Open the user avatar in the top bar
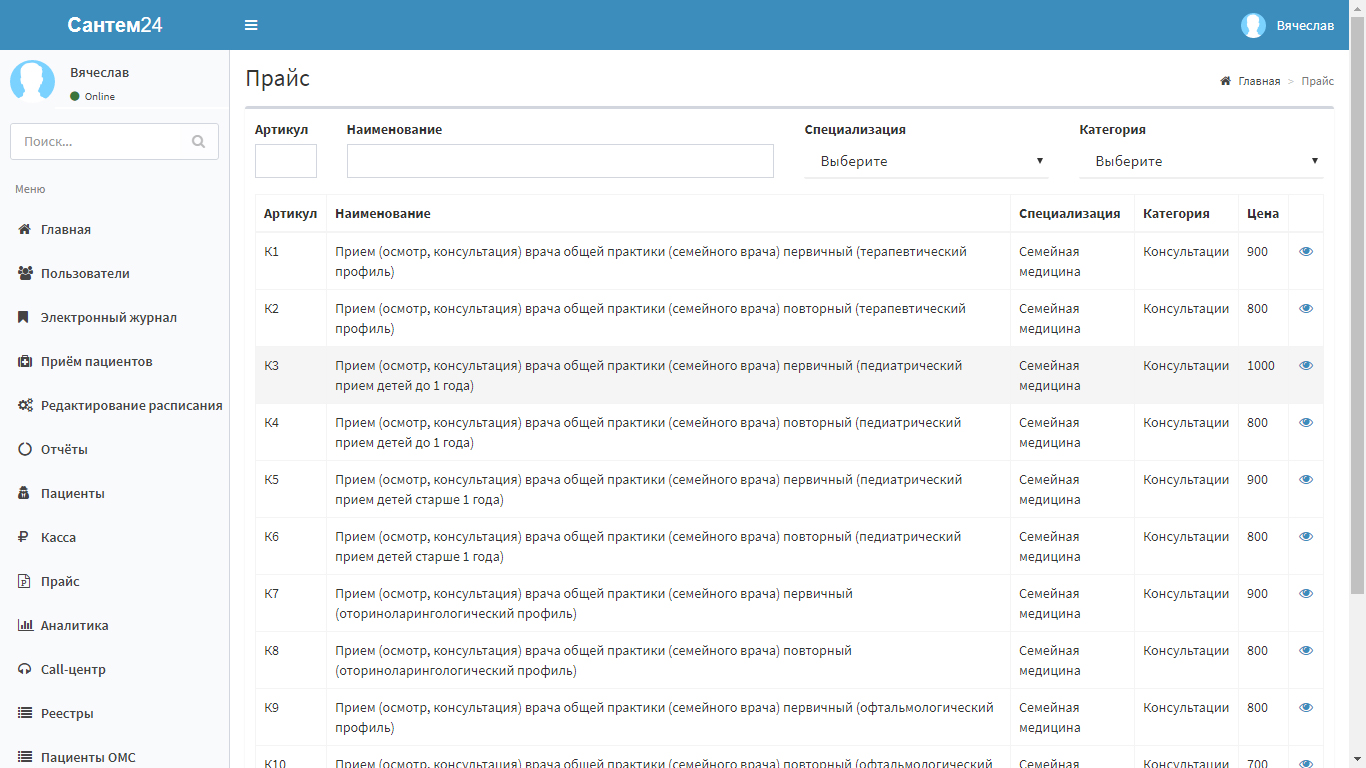The width and height of the screenshot is (1366, 768). tap(1253, 25)
